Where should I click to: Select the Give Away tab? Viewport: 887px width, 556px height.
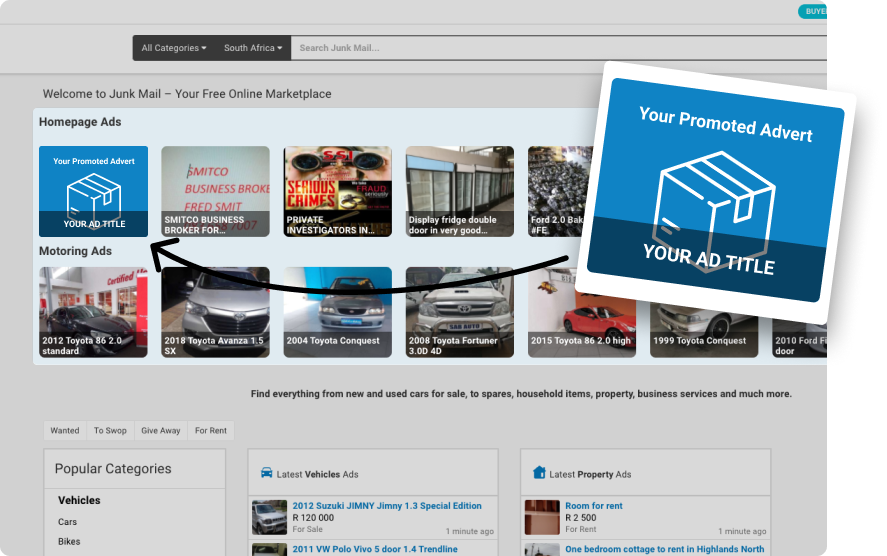[x=161, y=430]
